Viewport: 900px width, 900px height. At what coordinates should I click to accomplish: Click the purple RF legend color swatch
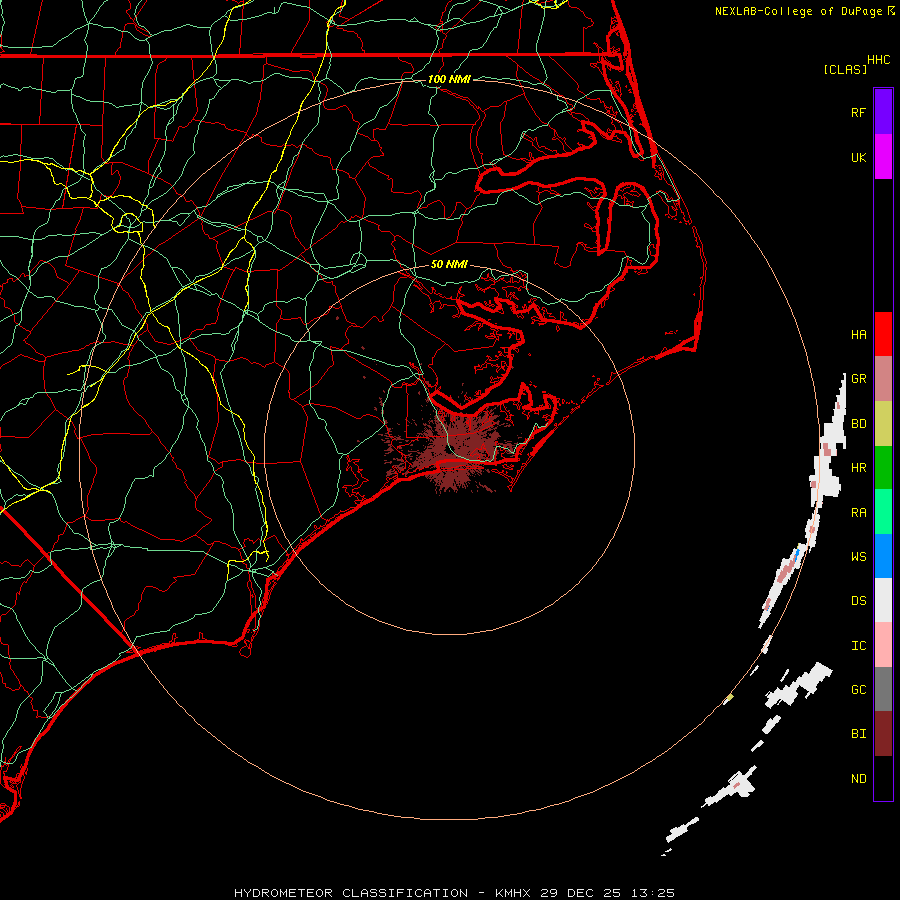883,112
